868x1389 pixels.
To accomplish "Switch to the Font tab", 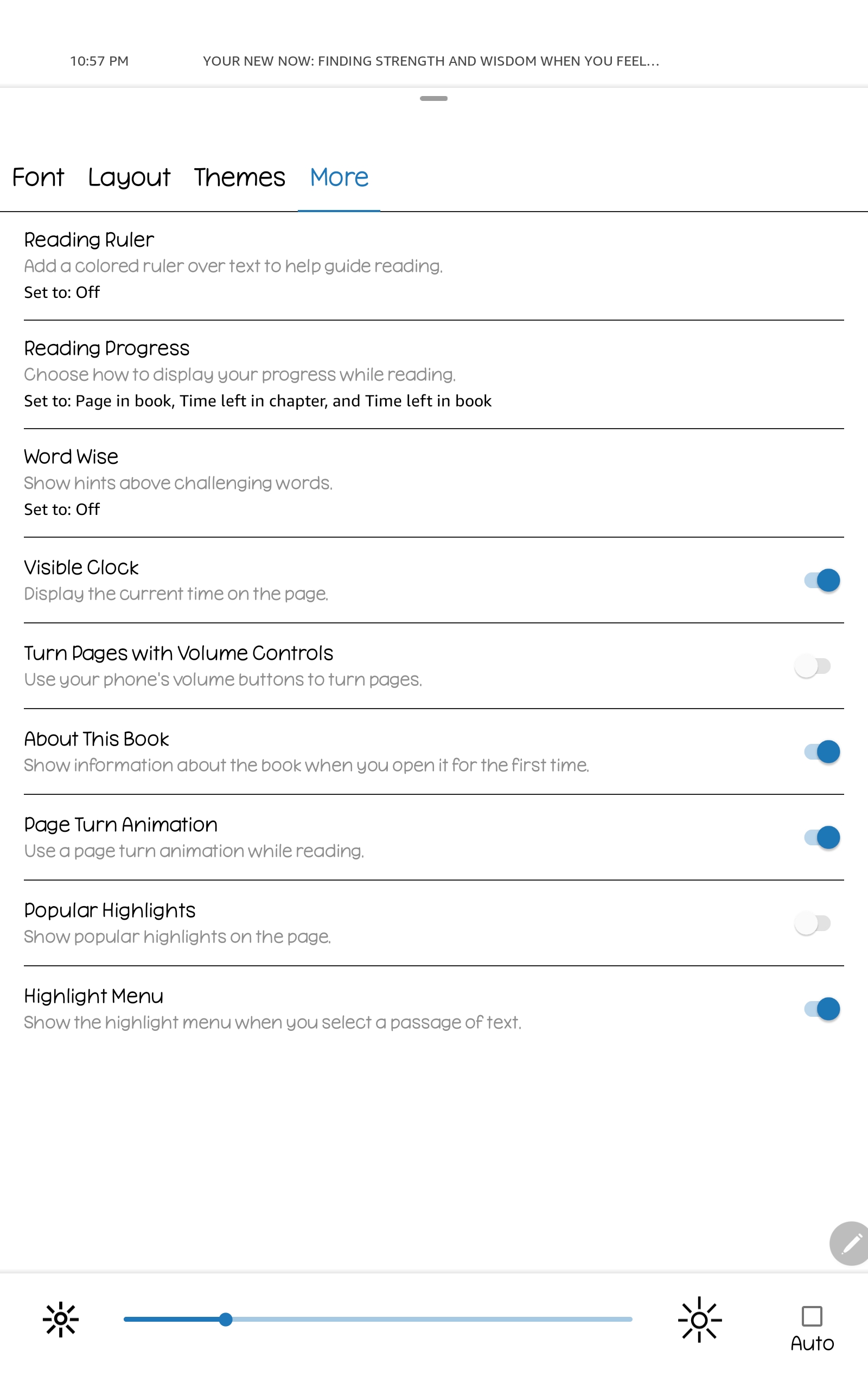I will coord(39,177).
